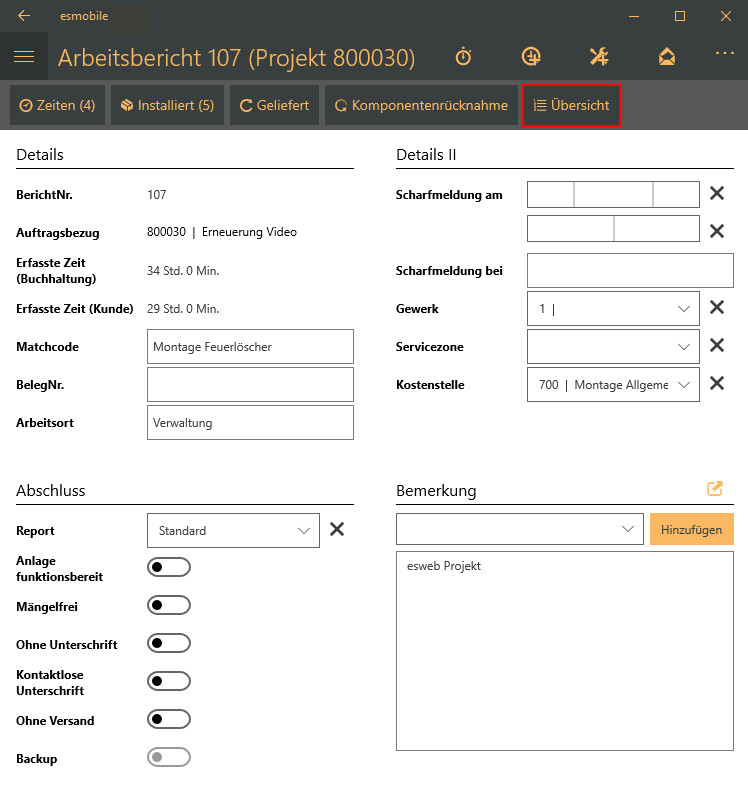Expand the Servicezone dropdown list
This screenshot has height=804, width=748.
point(613,346)
